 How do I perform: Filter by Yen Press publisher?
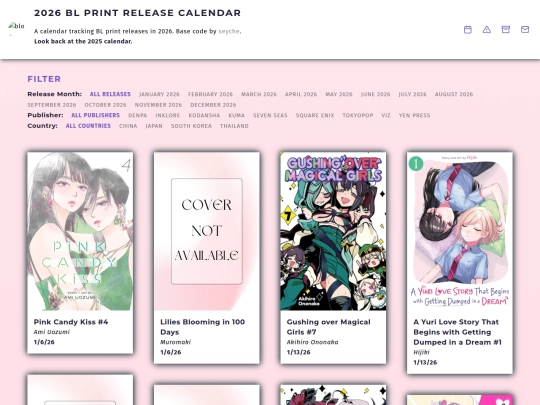click(414, 115)
